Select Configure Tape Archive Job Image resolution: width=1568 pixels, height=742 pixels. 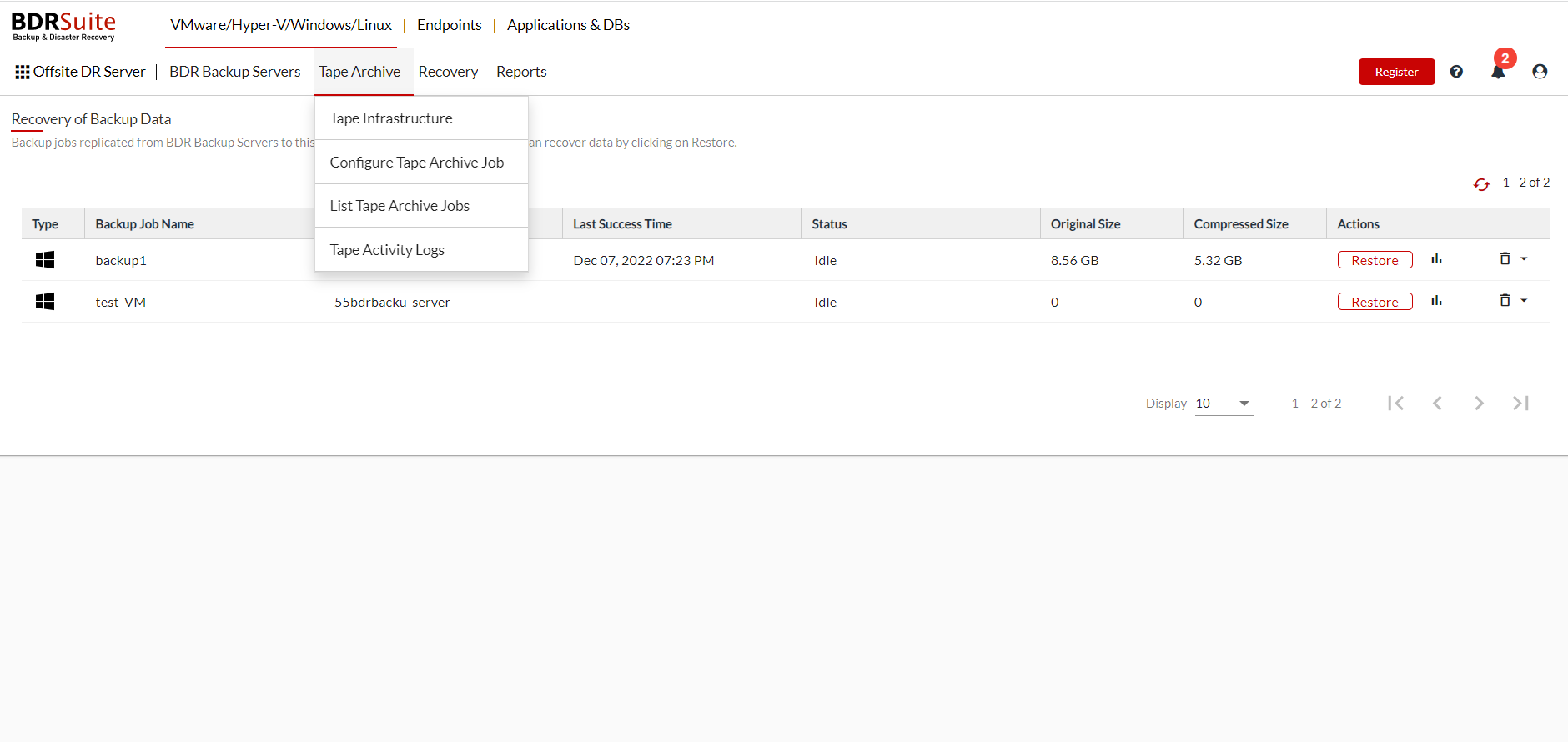click(x=421, y=163)
